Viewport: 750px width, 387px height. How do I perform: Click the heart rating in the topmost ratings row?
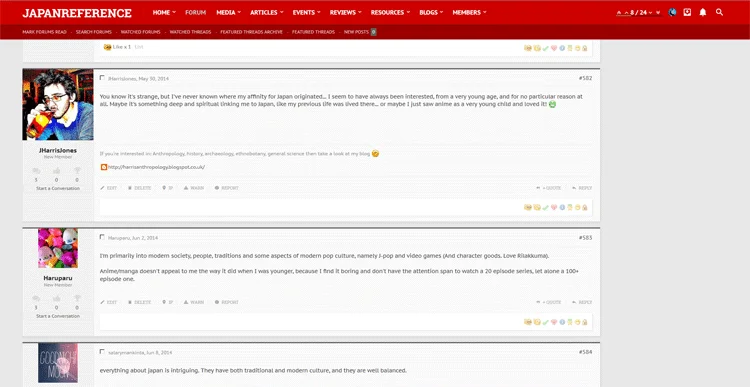point(554,48)
